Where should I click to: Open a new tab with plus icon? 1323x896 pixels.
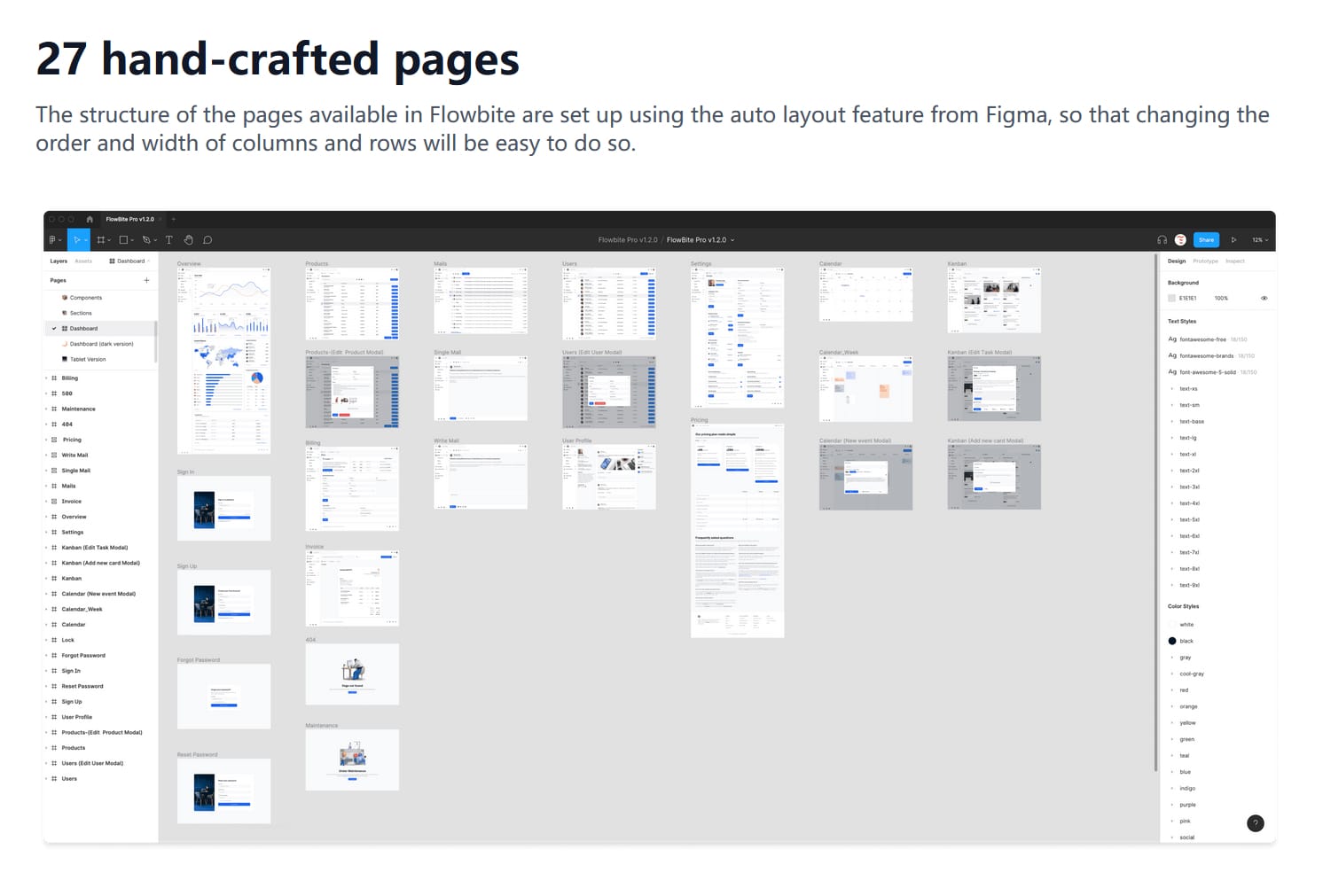(174, 219)
